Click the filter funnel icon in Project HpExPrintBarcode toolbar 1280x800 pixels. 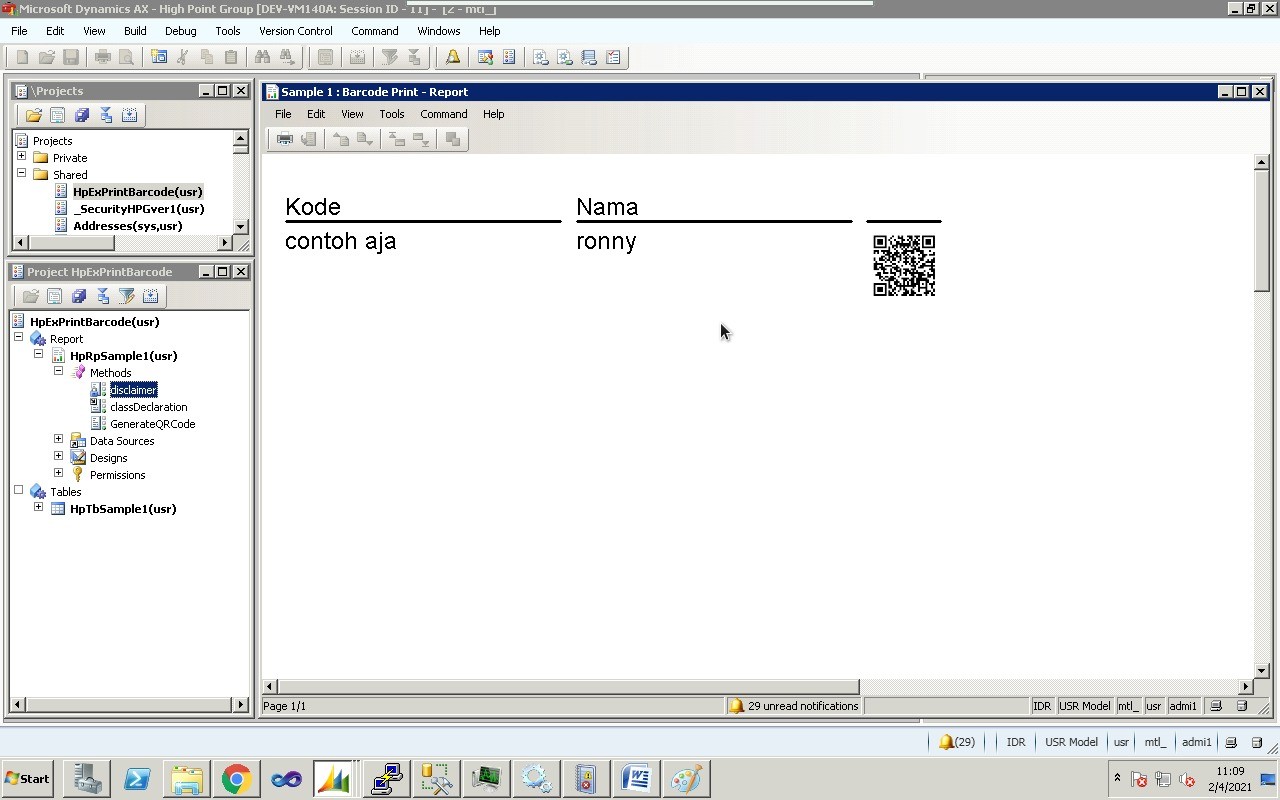tap(127, 296)
